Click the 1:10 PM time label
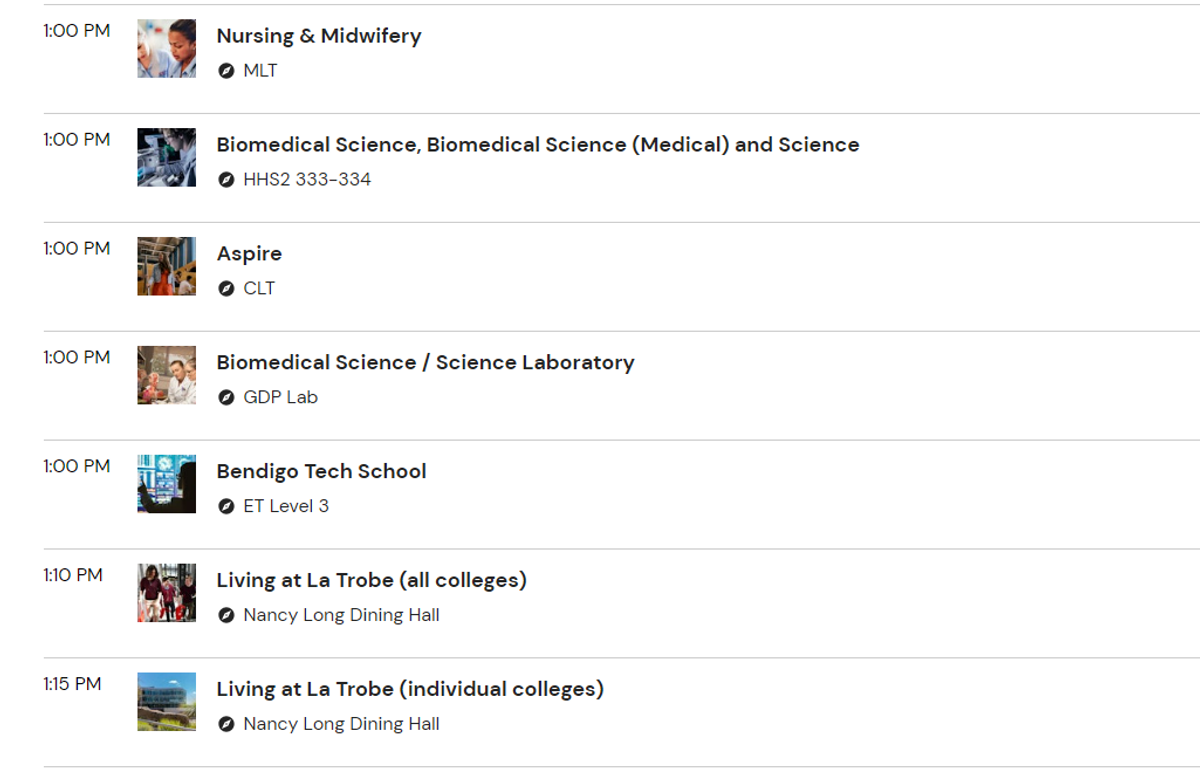The height and width of the screenshot is (775, 1200). click(x=73, y=575)
